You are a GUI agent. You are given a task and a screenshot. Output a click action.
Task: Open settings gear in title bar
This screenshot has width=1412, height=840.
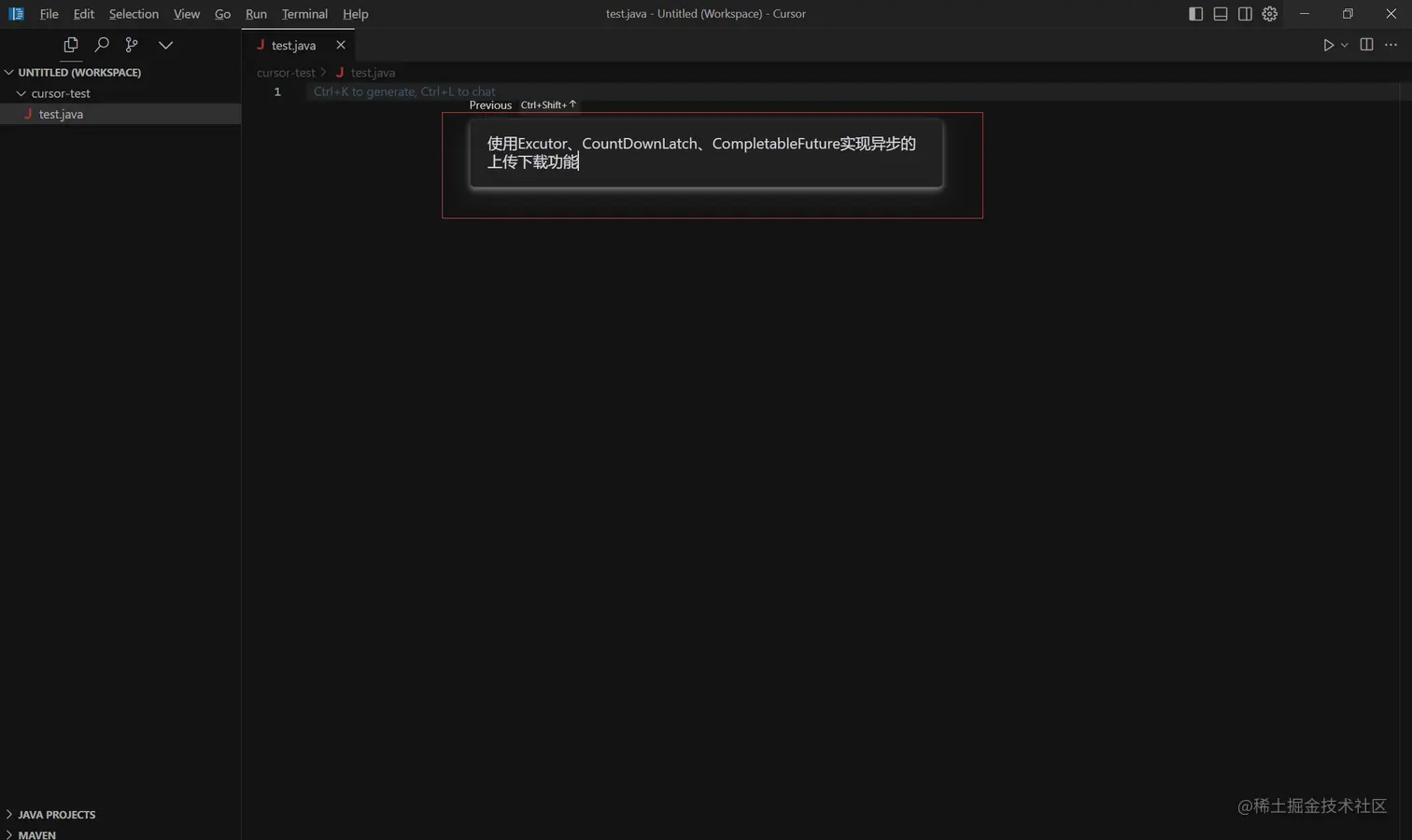point(1270,14)
